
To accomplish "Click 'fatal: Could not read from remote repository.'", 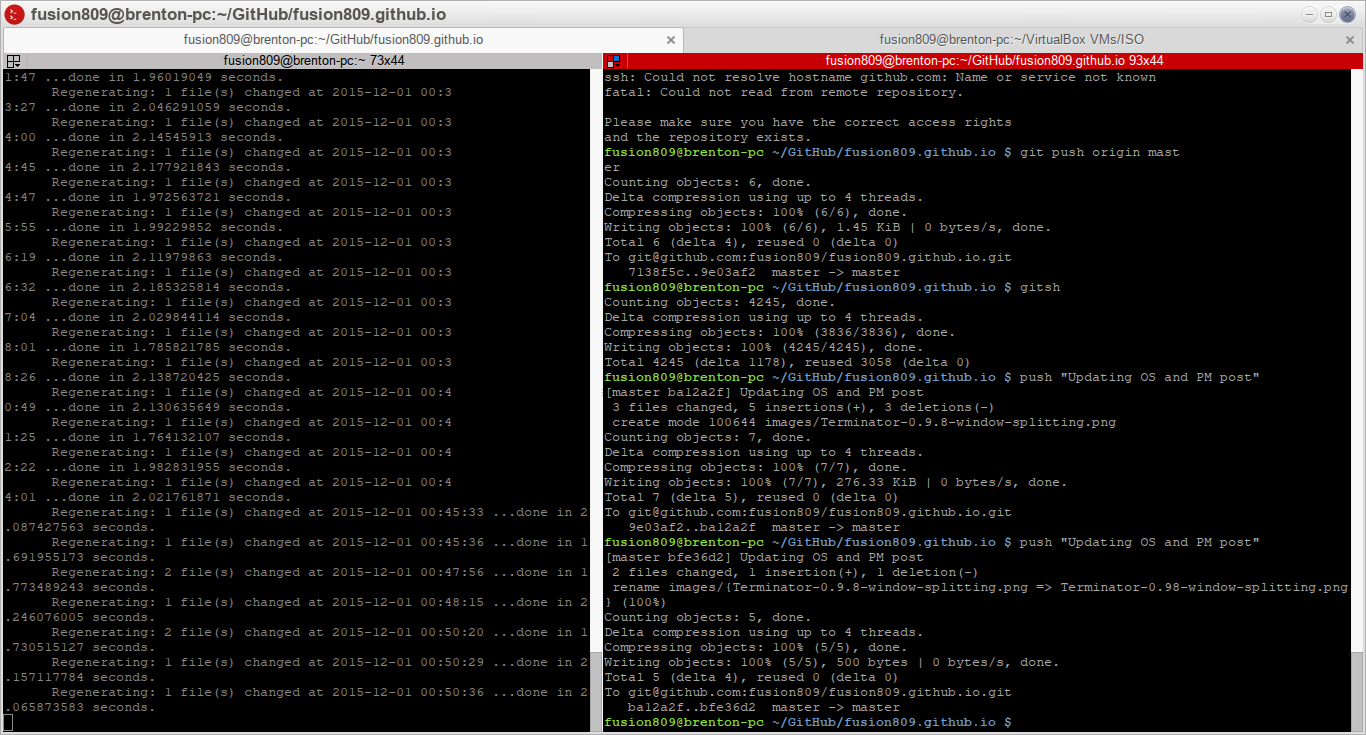I will click(x=784, y=92).
